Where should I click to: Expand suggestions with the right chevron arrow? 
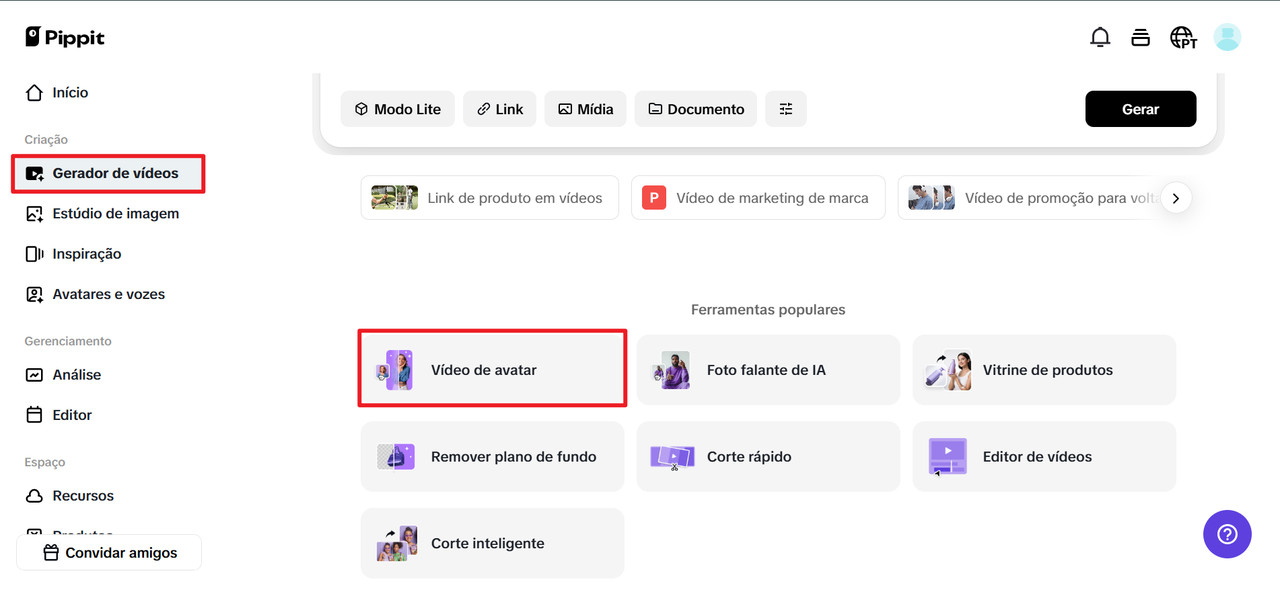tap(1176, 198)
